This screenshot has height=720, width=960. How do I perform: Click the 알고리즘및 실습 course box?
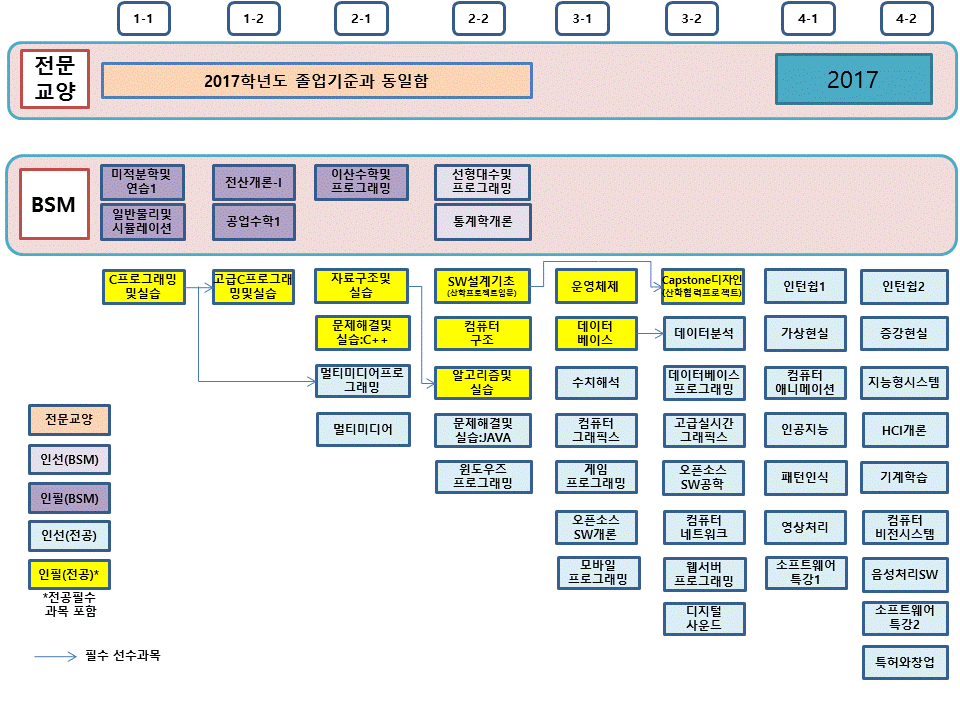[x=483, y=382]
